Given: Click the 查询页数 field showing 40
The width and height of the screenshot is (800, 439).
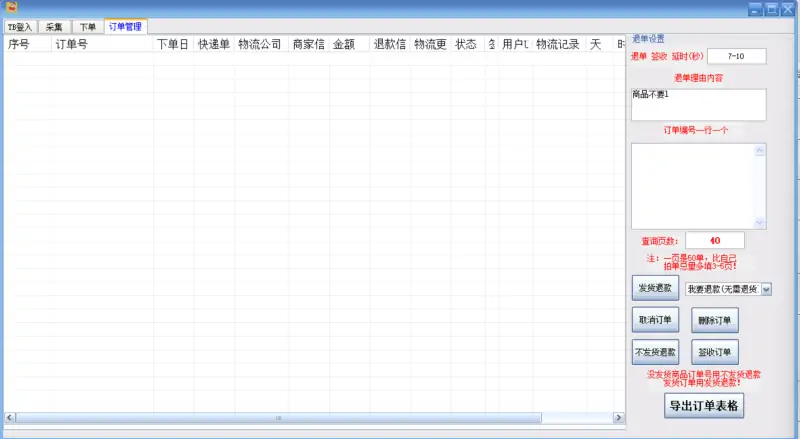Looking at the screenshot, I should tap(714, 241).
